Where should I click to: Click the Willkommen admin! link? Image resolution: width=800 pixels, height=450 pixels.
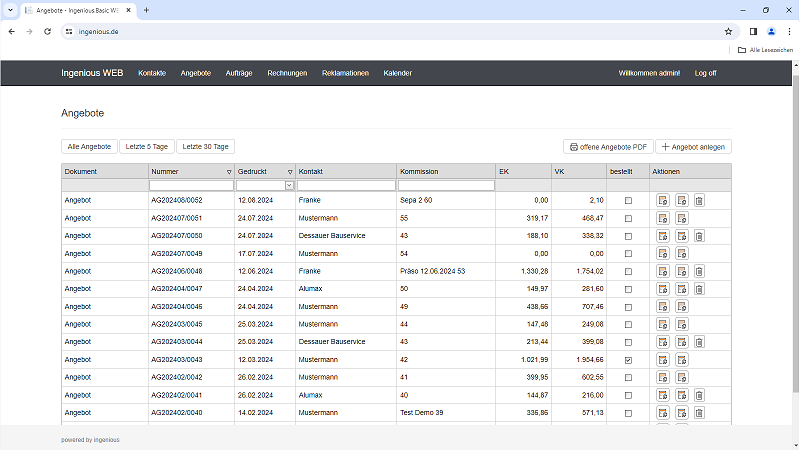point(649,73)
